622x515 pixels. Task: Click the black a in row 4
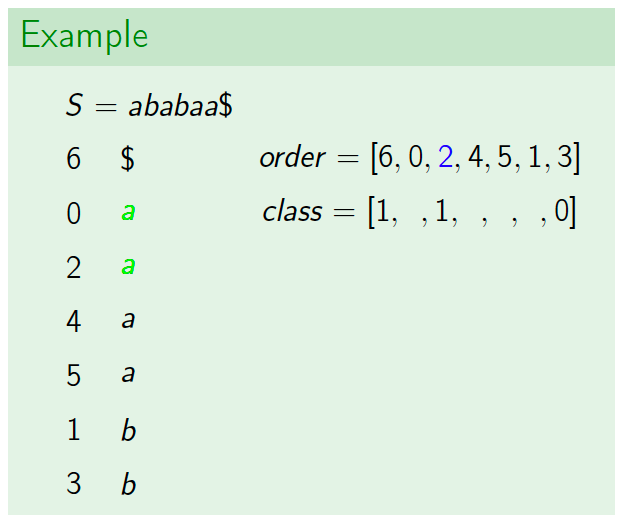[x=128, y=319]
